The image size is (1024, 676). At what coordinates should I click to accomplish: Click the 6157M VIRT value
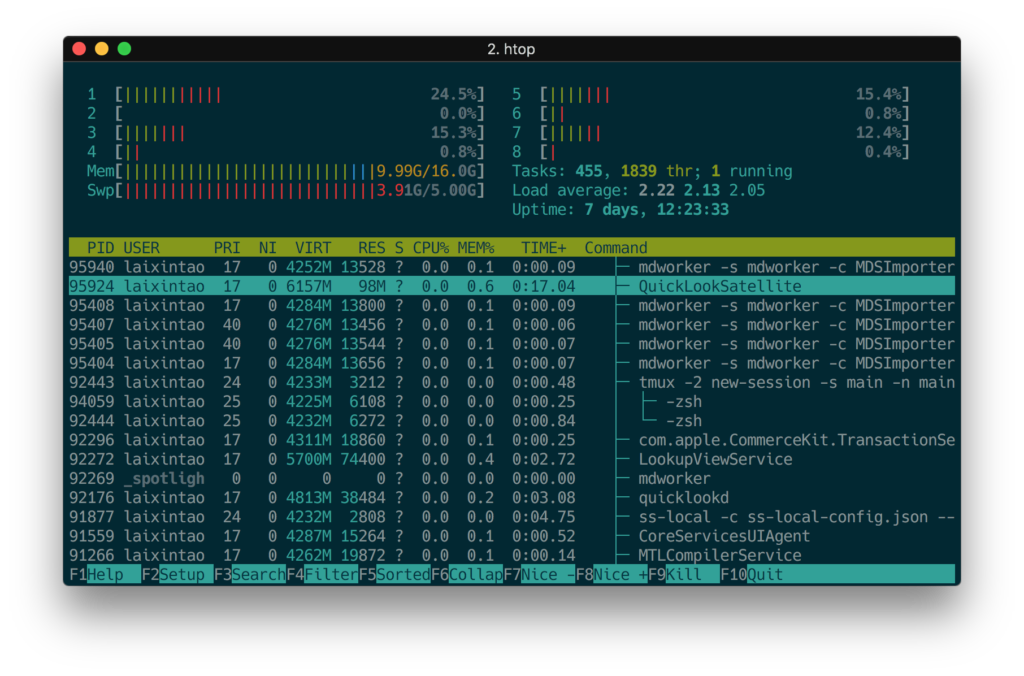pos(309,286)
